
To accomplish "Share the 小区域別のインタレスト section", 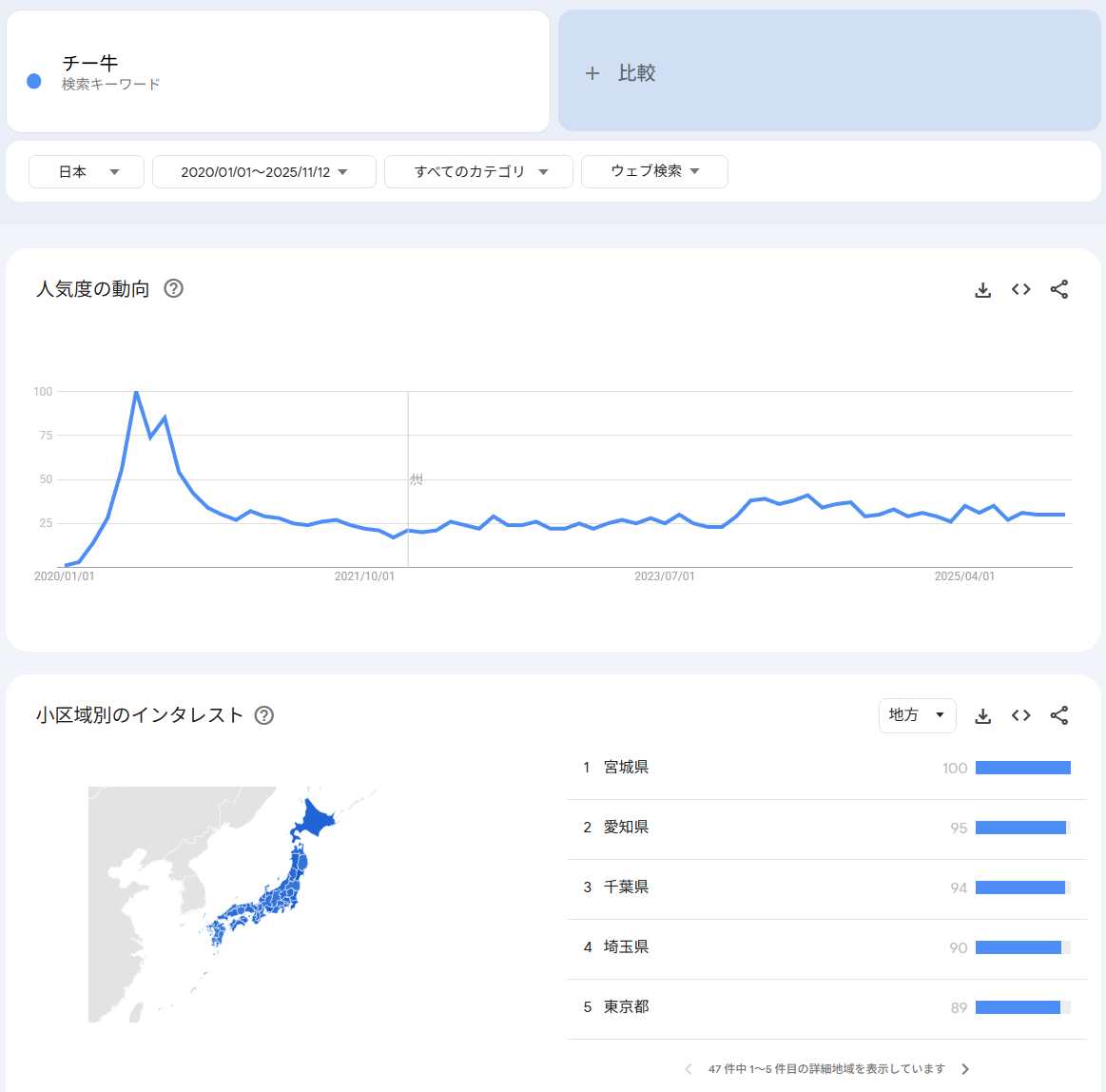I will pos(1059,716).
